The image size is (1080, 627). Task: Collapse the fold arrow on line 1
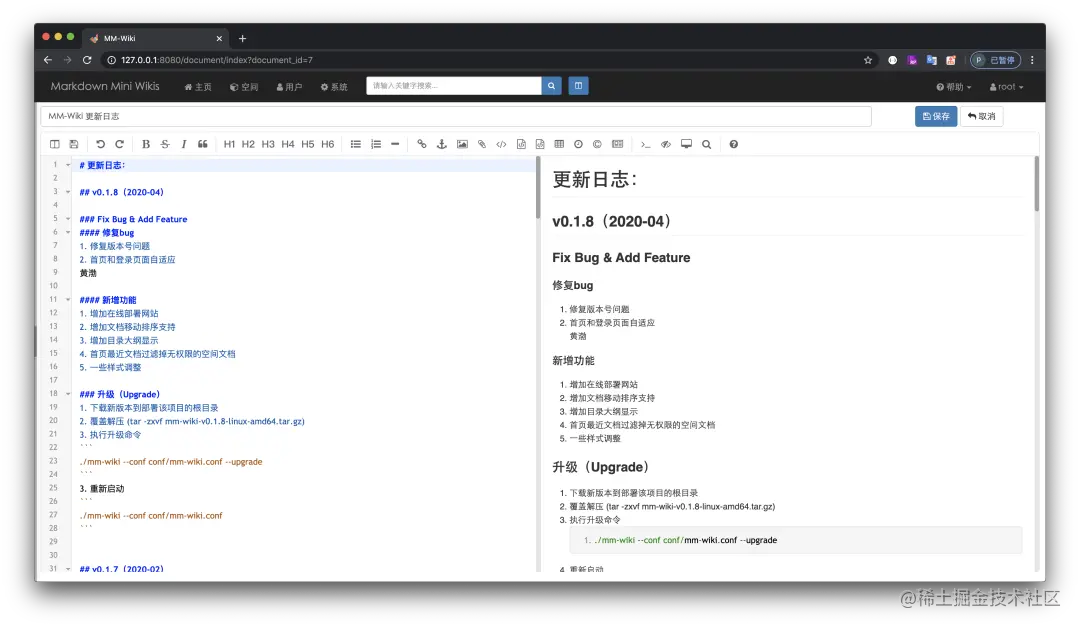(68, 165)
